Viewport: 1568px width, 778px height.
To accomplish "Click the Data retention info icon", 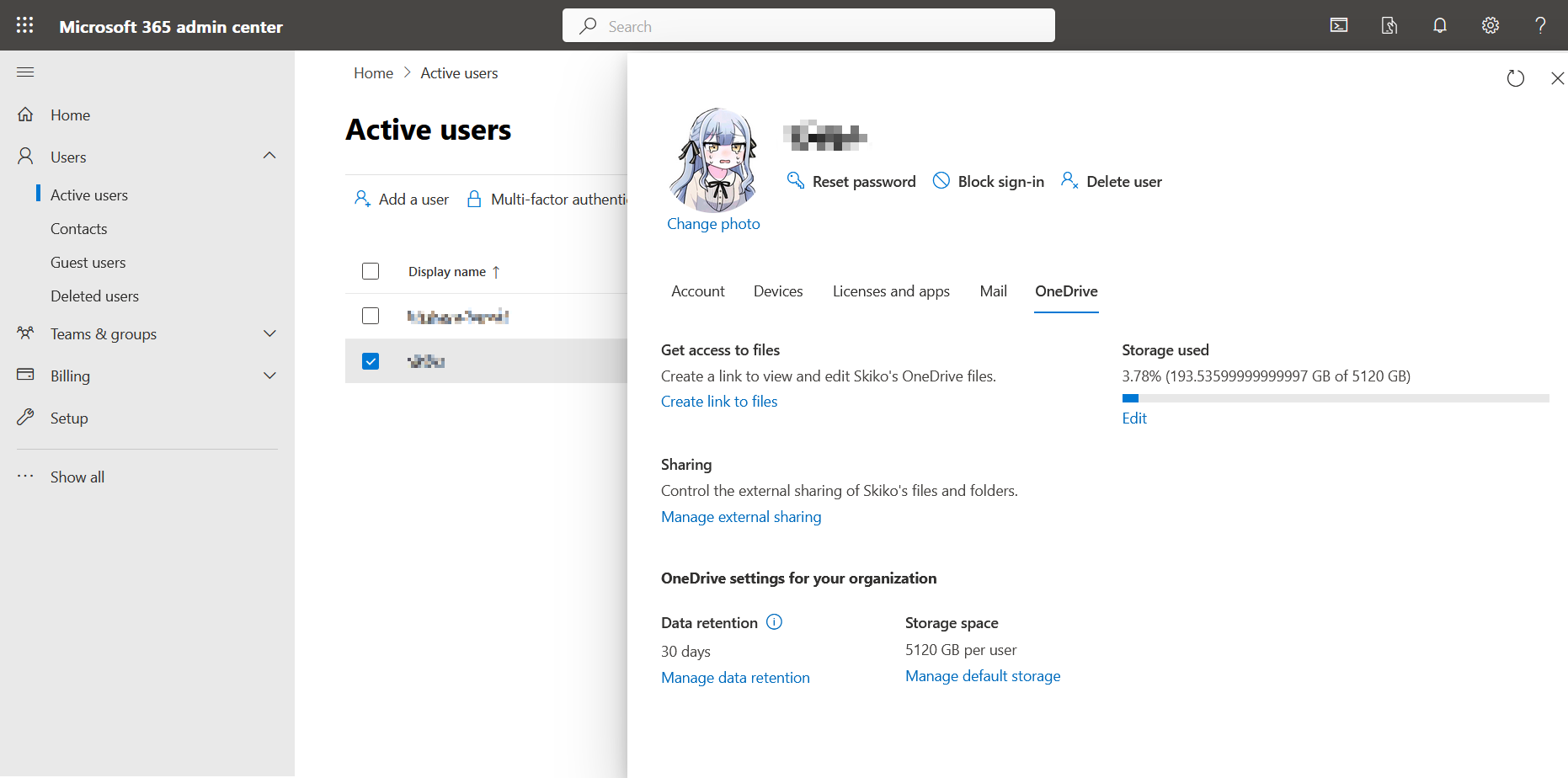I will pyautogui.click(x=774, y=622).
